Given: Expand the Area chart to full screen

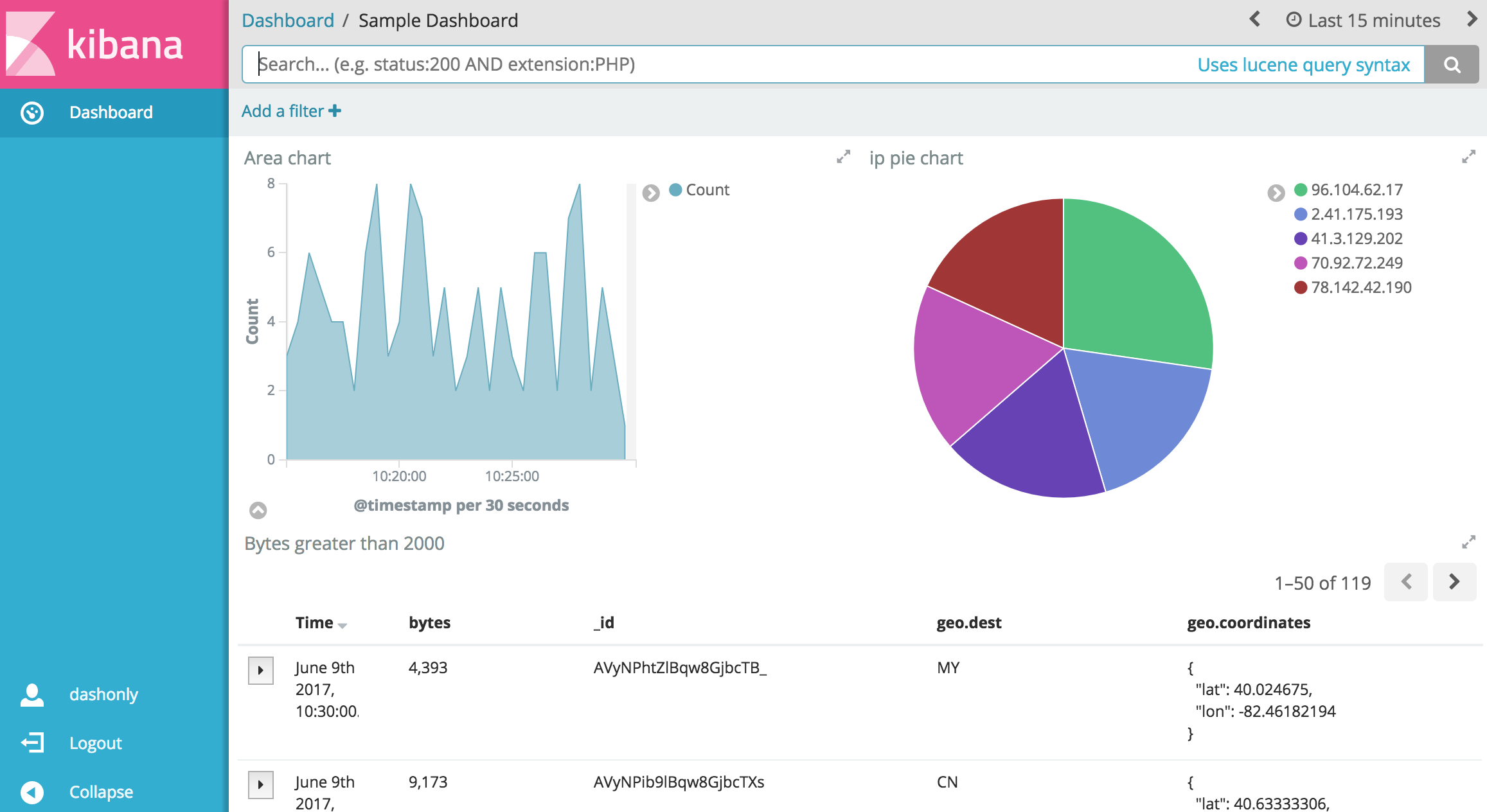Looking at the screenshot, I should (x=843, y=157).
